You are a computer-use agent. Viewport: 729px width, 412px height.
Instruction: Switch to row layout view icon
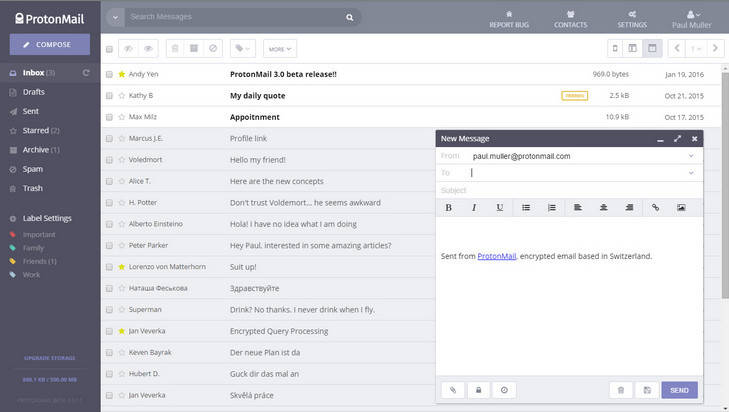click(652, 48)
